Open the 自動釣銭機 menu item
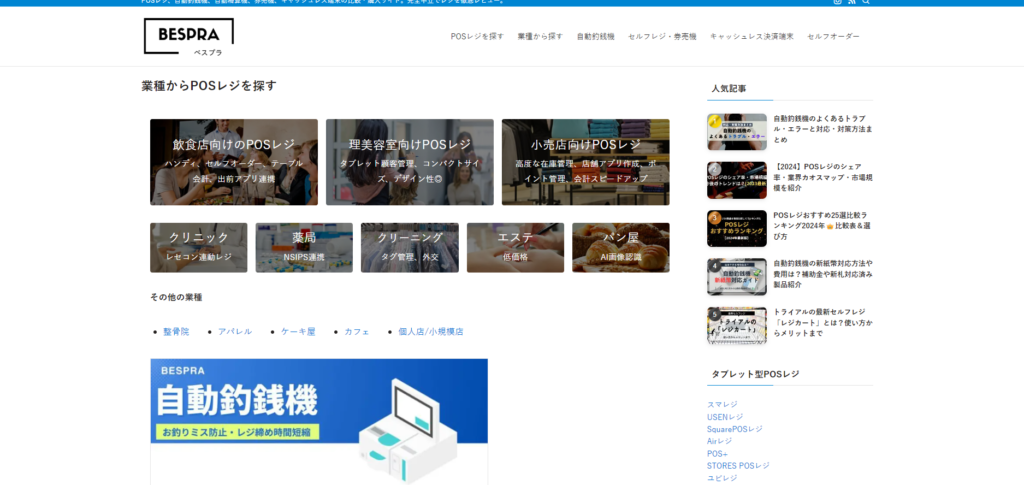Screen dimensions: 1024x485 (596, 37)
